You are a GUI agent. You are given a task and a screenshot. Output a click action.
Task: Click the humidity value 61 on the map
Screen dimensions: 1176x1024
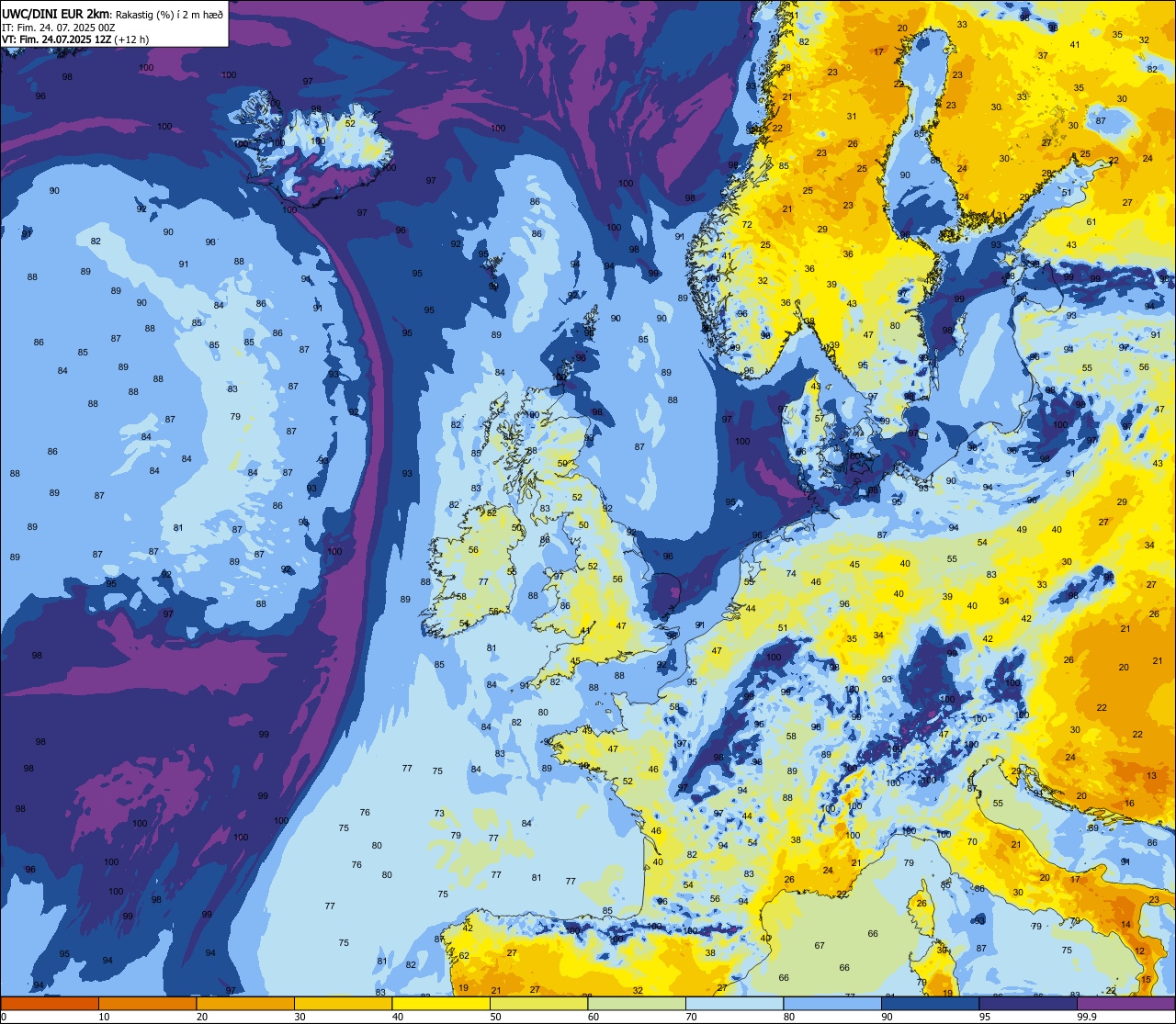[1091, 222]
